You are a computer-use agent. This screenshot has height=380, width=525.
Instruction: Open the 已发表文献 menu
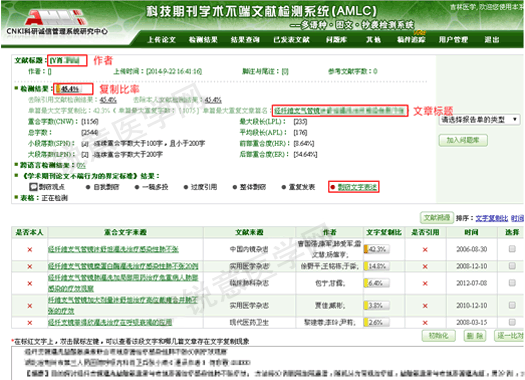point(291,40)
